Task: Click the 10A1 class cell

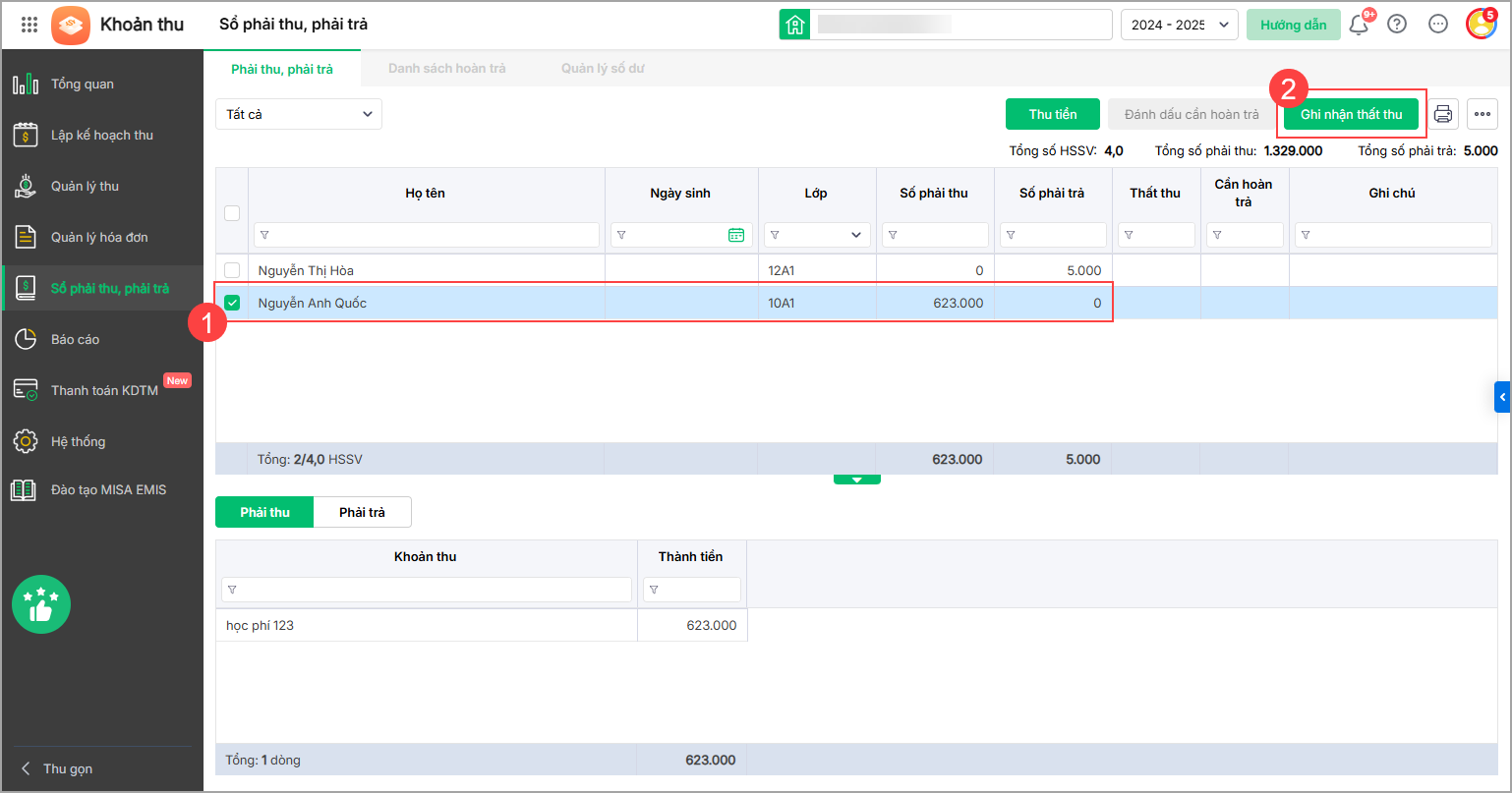Action: 817,303
